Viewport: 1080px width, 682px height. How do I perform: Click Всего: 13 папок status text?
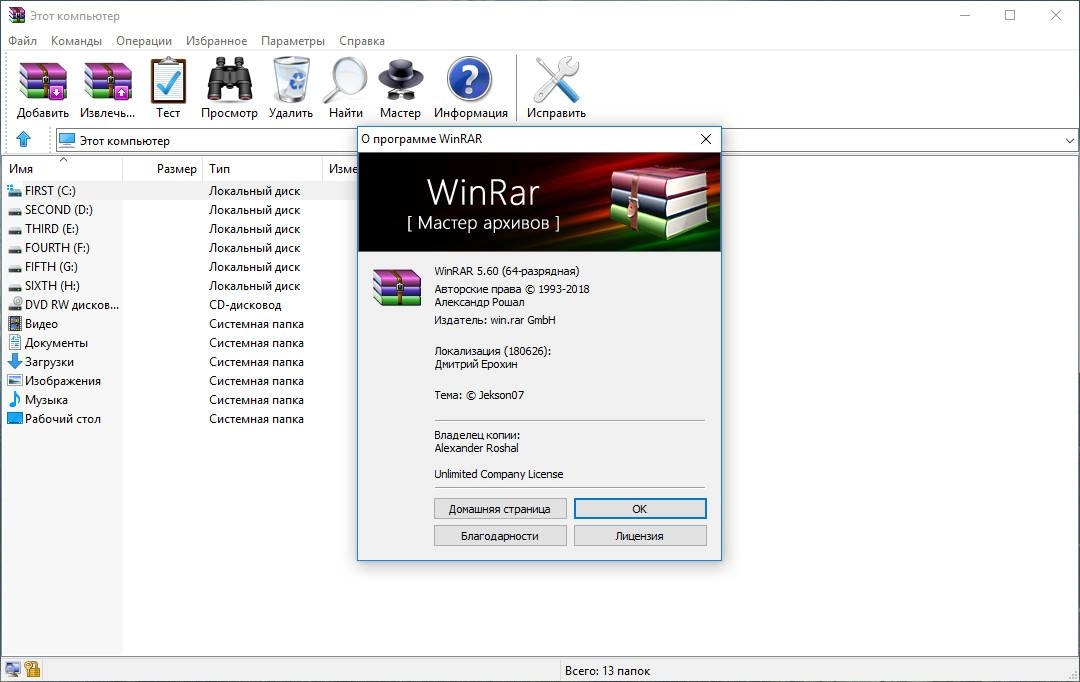pyautogui.click(x=608, y=670)
